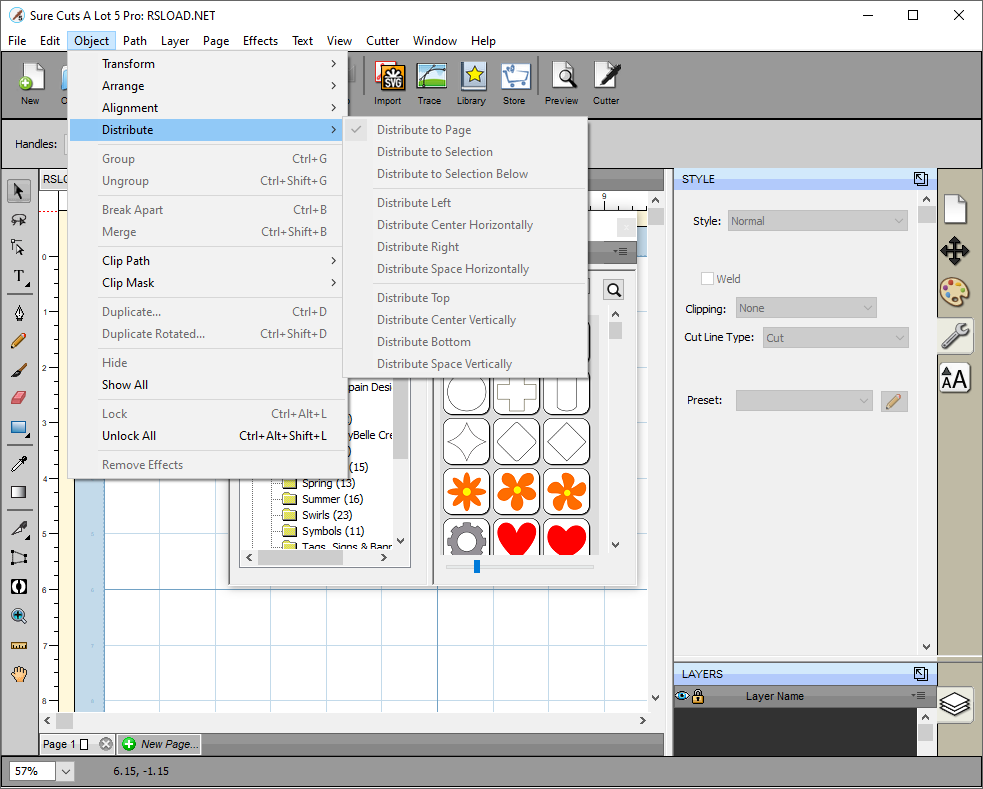
Task: Select the gear shape thumbnail
Action: pos(466,538)
